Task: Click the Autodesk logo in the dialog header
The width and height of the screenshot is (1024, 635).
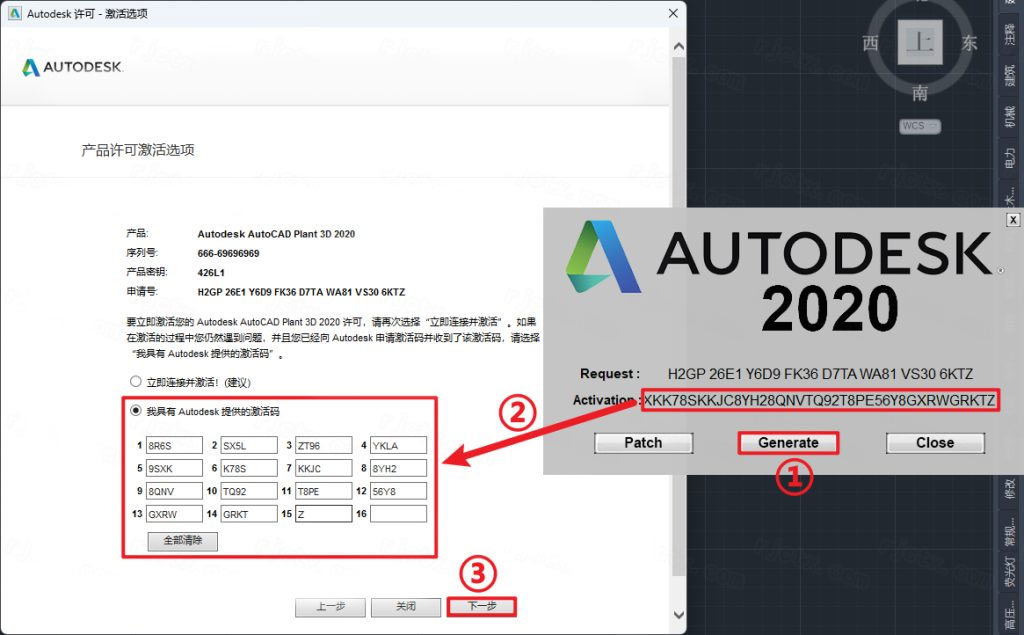Action: coord(72,67)
